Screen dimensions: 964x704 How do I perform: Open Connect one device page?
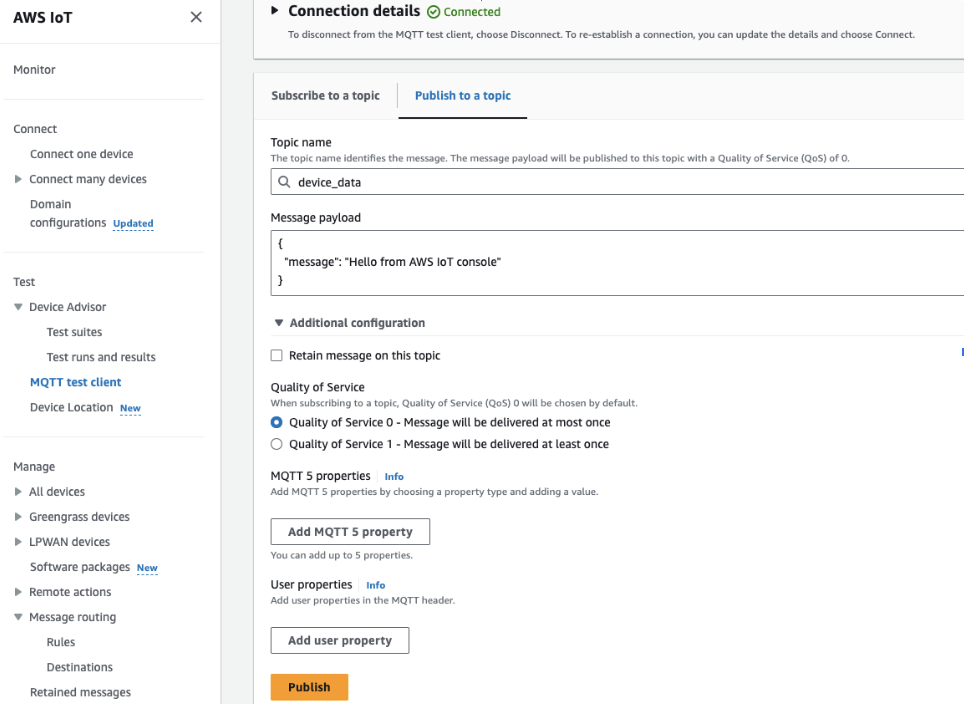pos(82,154)
